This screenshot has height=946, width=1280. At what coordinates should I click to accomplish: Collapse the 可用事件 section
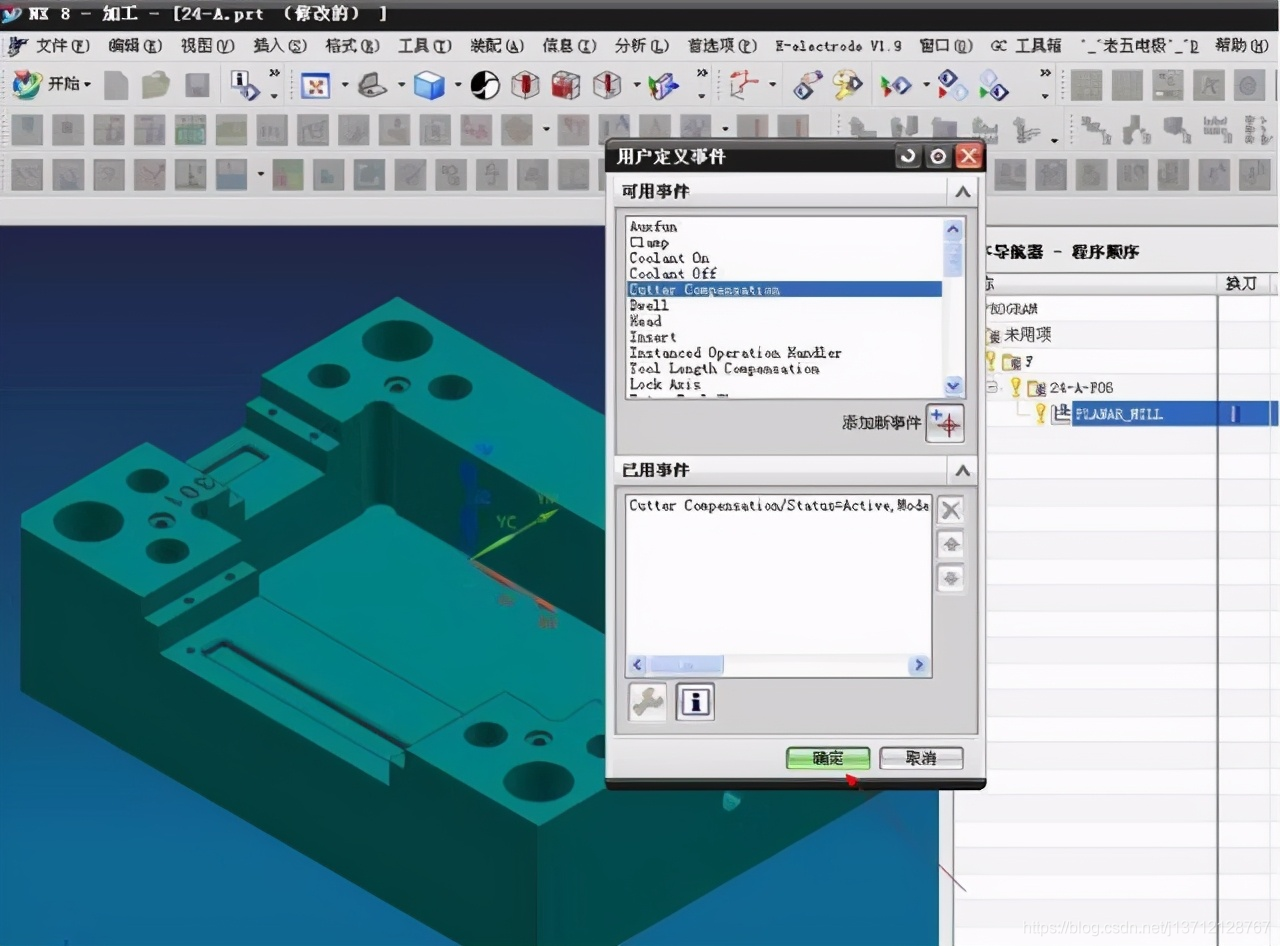coord(962,191)
